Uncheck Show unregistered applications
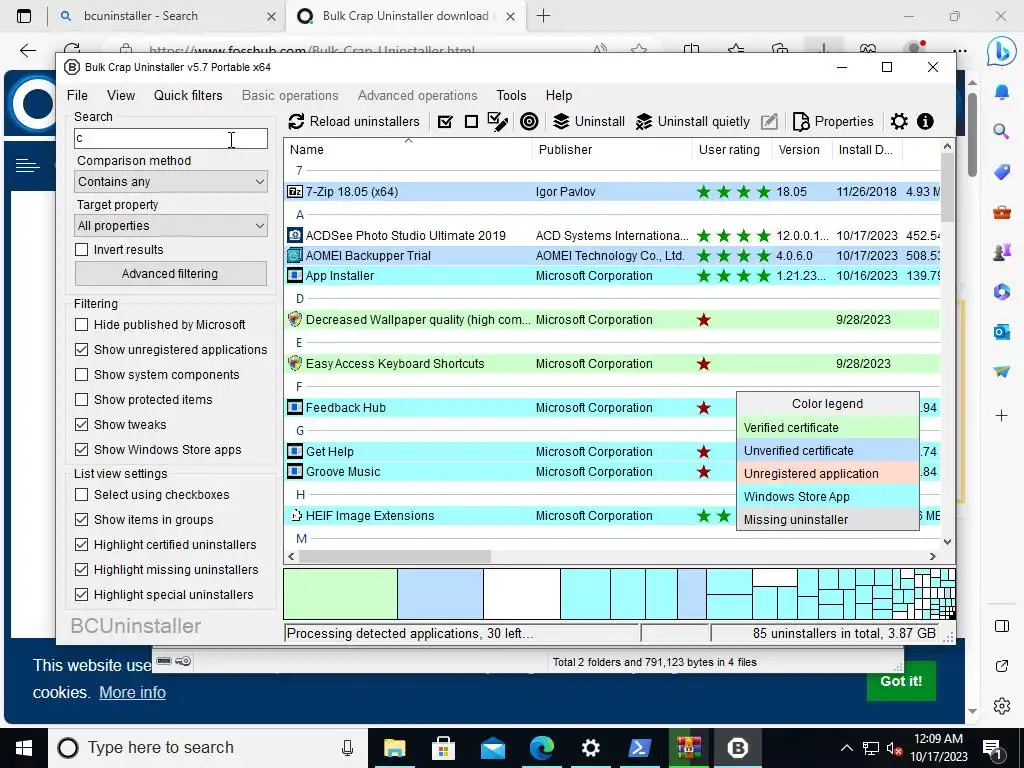1024x768 pixels. [82, 349]
